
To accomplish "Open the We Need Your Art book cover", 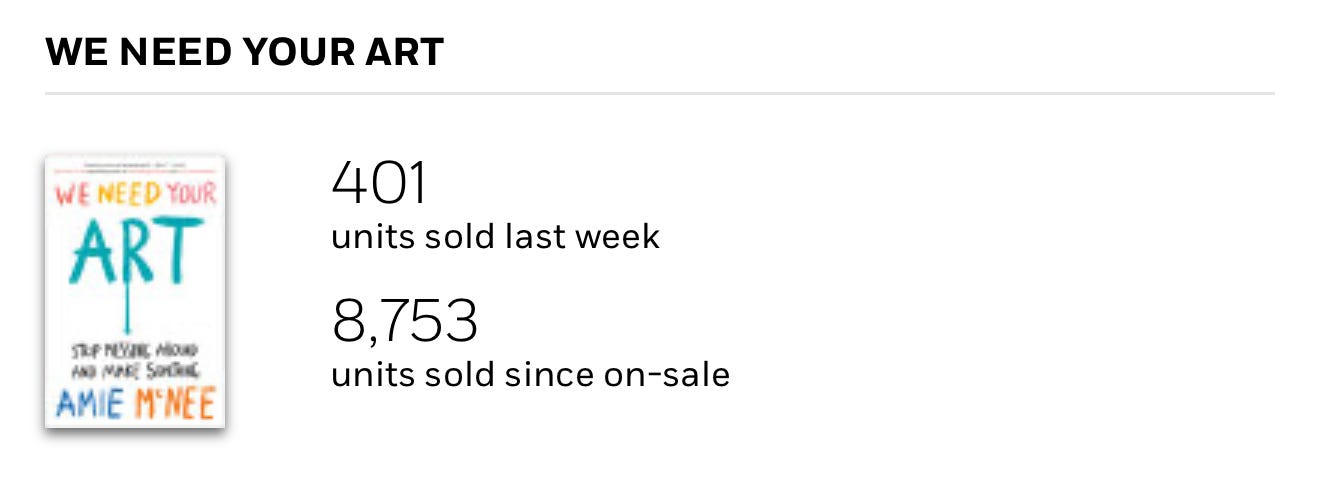I will [x=135, y=292].
